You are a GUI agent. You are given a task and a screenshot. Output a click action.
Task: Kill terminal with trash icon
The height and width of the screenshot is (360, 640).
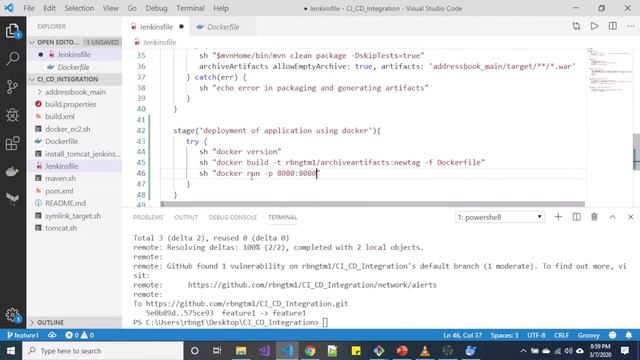pyautogui.click(x=594, y=217)
